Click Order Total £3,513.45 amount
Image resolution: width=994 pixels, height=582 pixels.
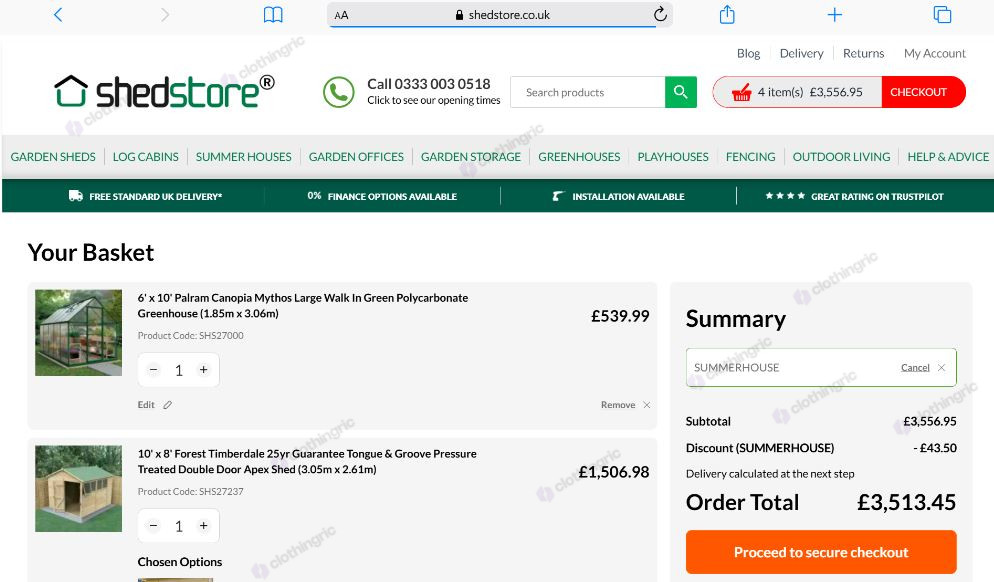pos(907,502)
